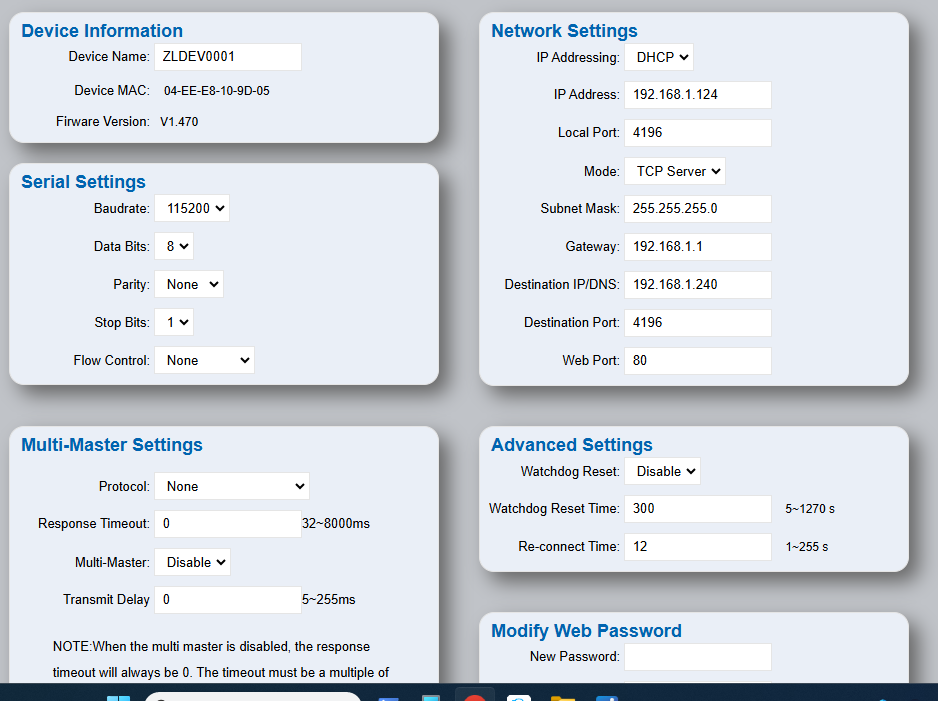
Task: Click the Modify Web Password heading
Action: click(x=586, y=631)
